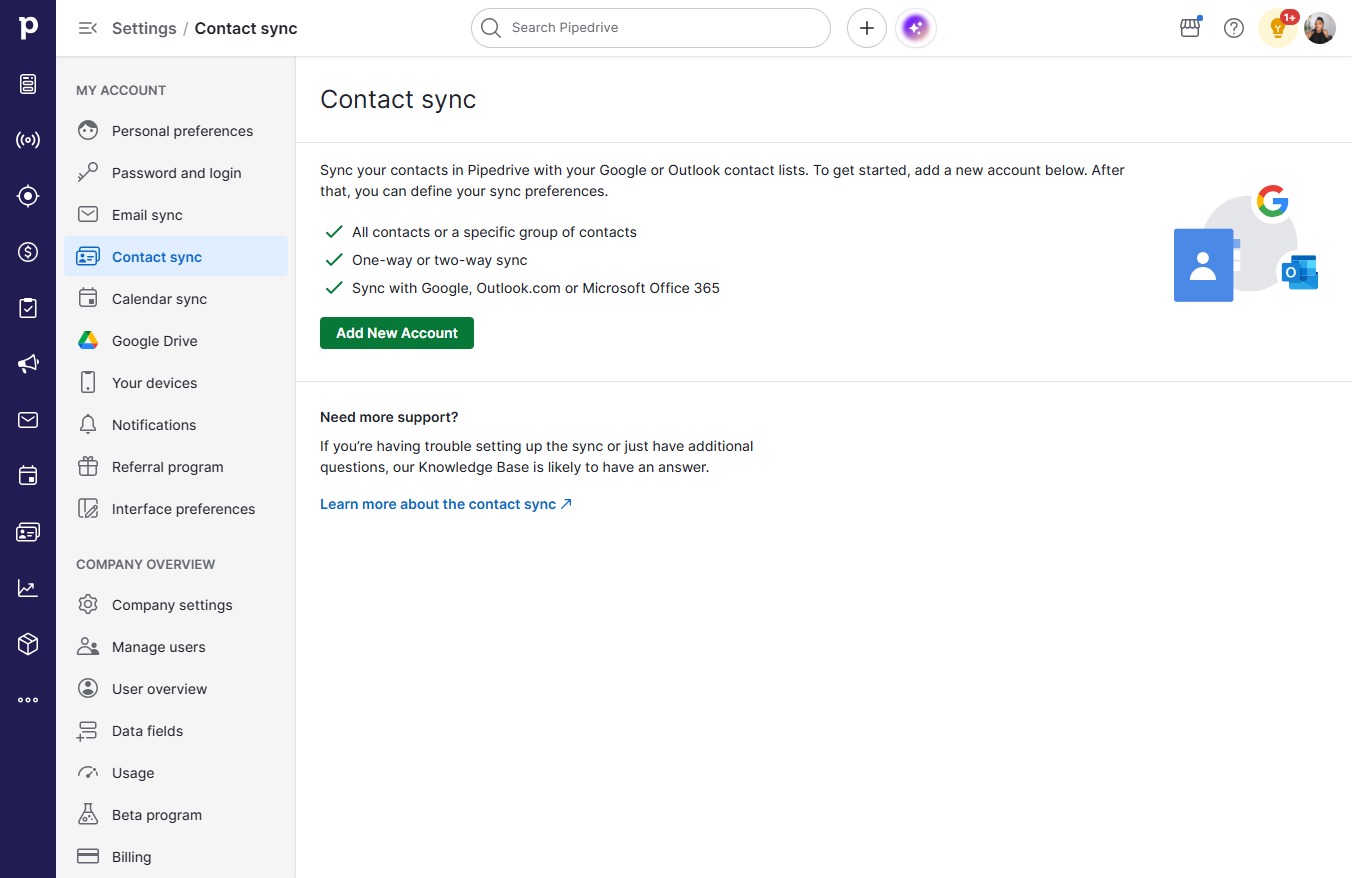Open Personal preferences settings

[176, 131]
